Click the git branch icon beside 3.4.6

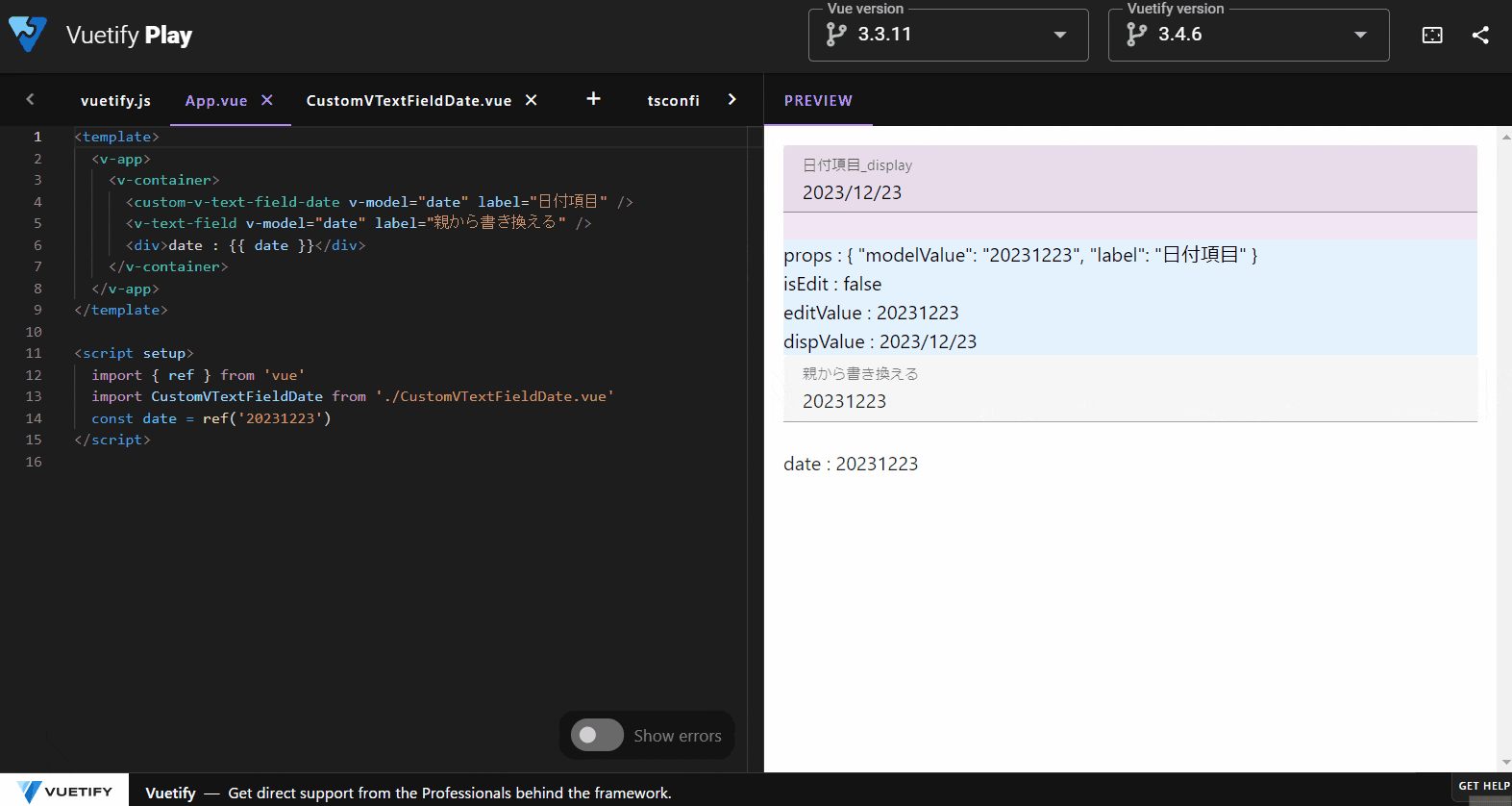(x=1136, y=35)
